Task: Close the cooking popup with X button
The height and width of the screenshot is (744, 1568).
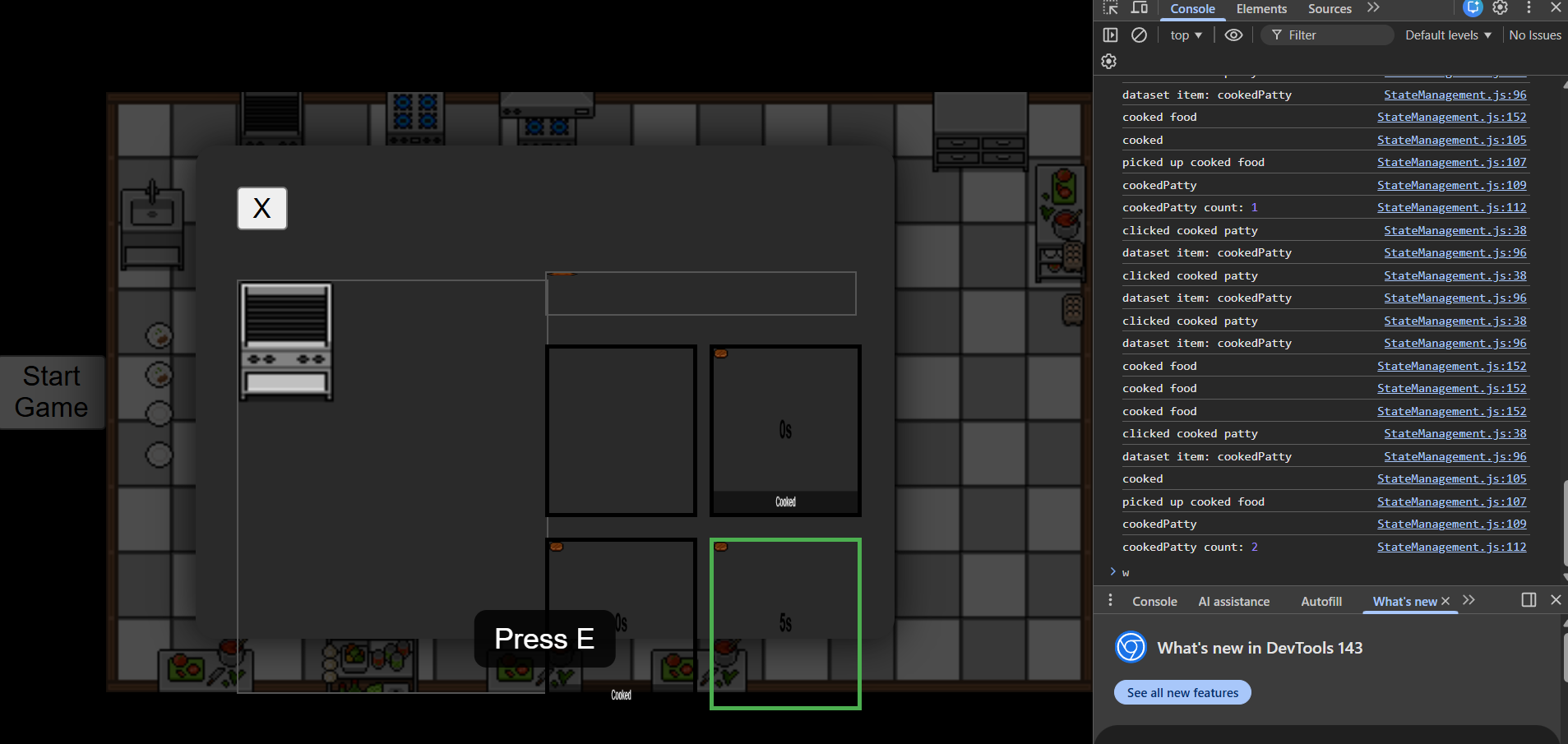Action: 262,209
